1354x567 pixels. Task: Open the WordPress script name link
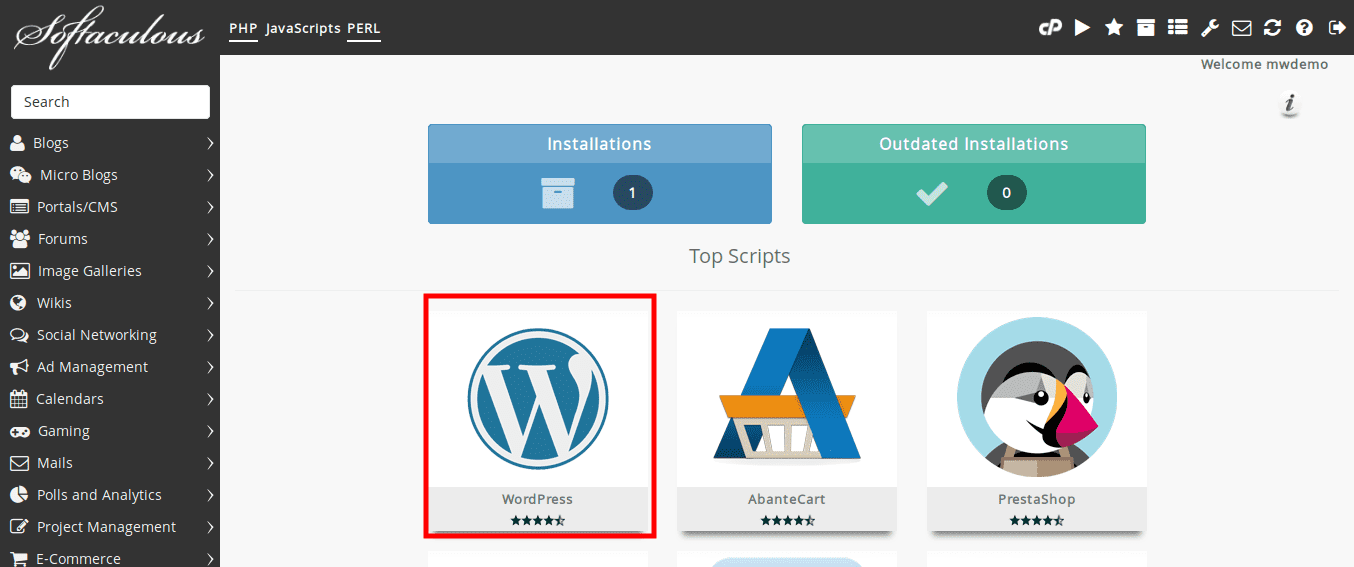538,499
